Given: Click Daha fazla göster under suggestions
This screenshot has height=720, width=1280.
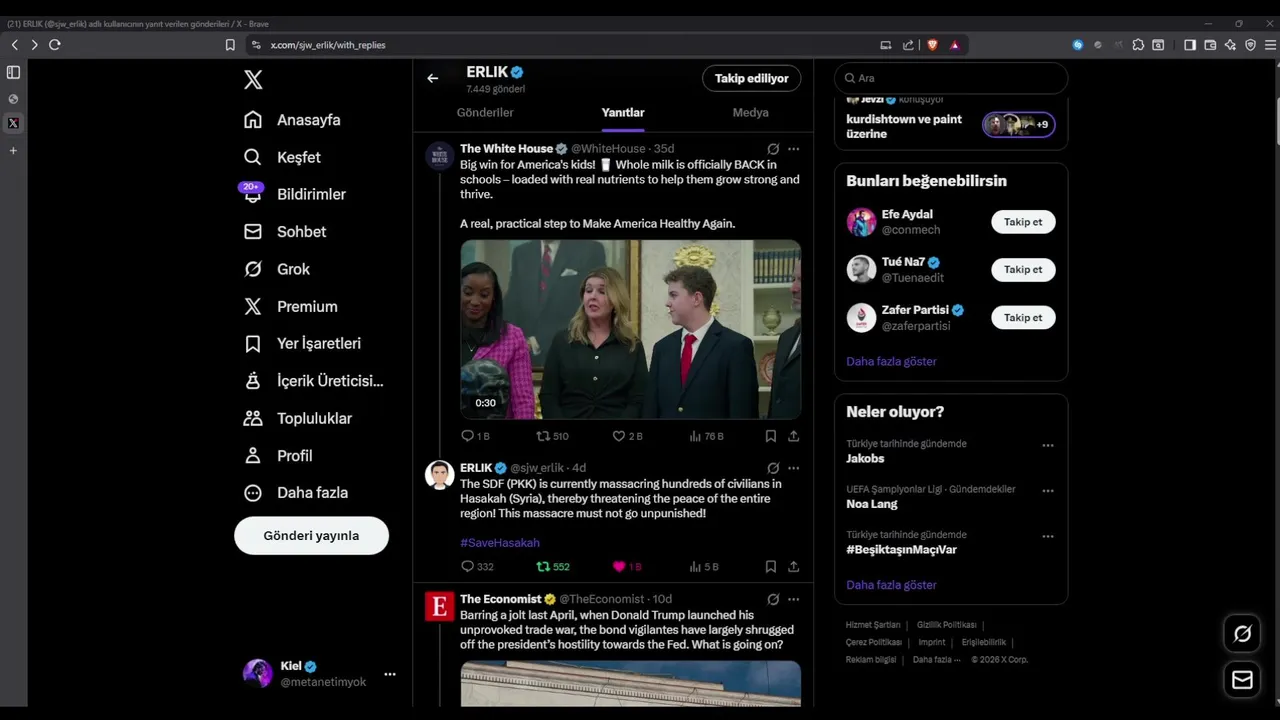Looking at the screenshot, I should click(x=891, y=361).
